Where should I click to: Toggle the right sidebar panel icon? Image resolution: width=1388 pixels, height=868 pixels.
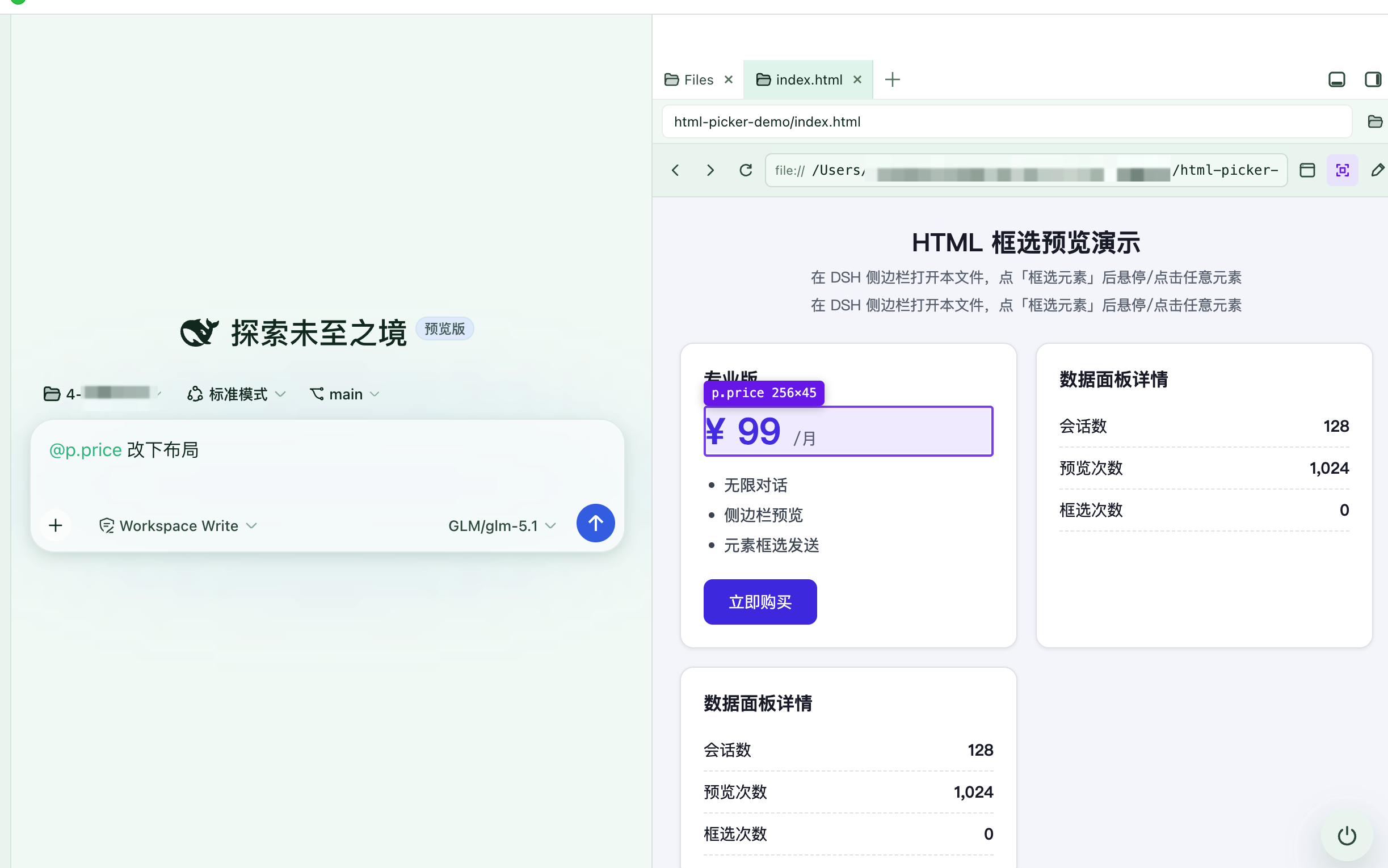1373,80
